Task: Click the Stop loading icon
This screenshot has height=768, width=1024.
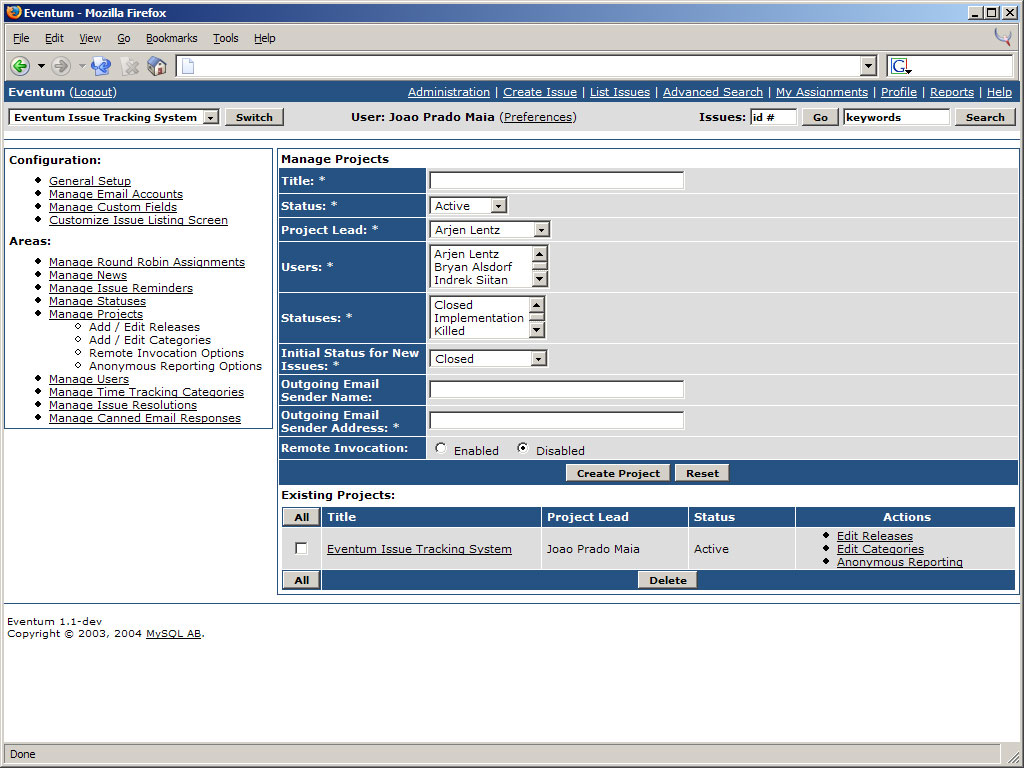Action: [130, 66]
